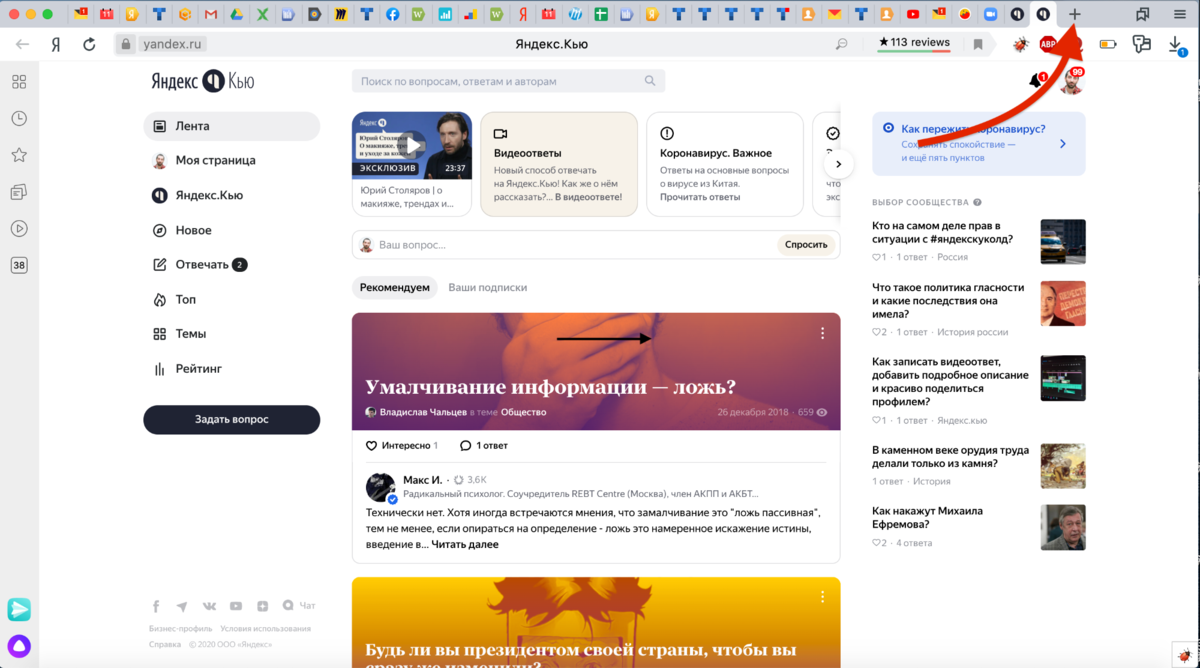Open three-dot menu on 'Умалчивание информации' card
1200x668 pixels.
[x=822, y=333]
